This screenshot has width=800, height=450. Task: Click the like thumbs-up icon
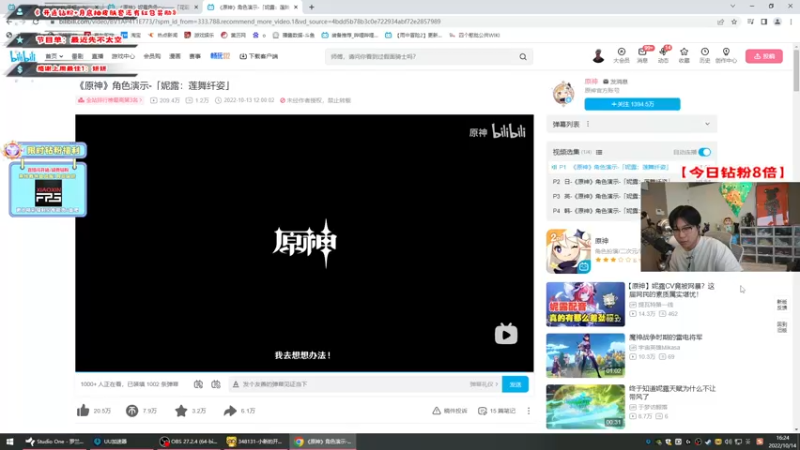pos(83,410)
